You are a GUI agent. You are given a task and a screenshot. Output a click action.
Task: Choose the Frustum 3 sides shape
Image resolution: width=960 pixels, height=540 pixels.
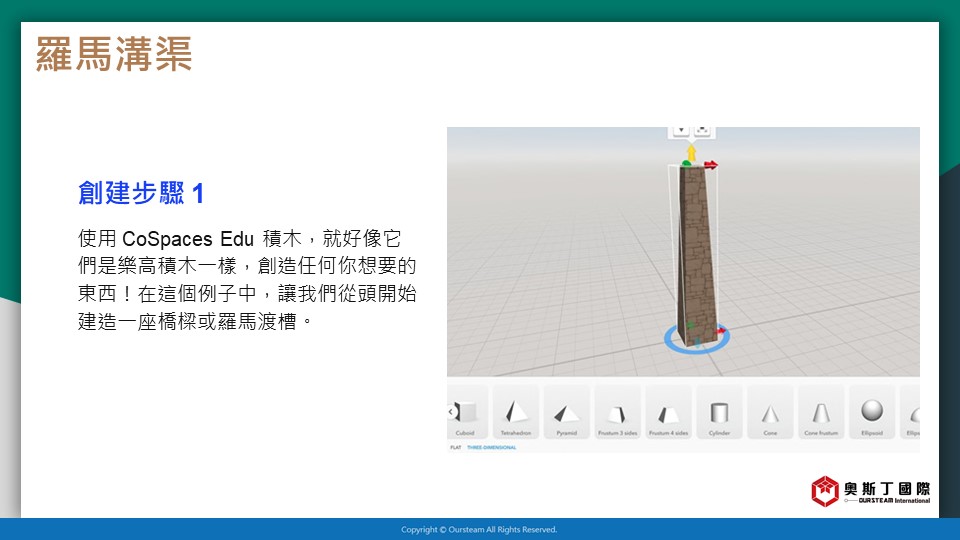coord(617,412)
